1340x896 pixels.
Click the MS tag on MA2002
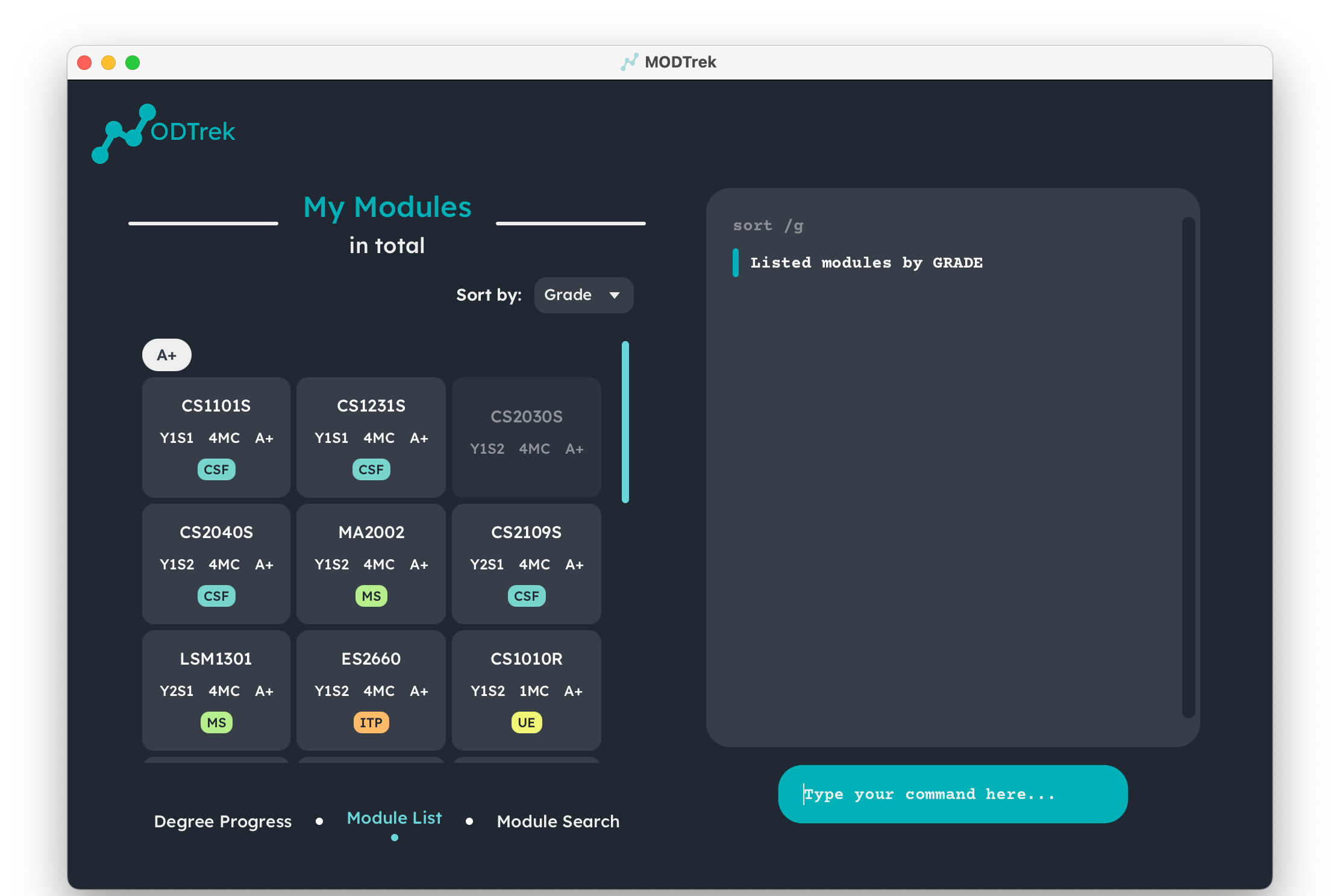point(371,596)
